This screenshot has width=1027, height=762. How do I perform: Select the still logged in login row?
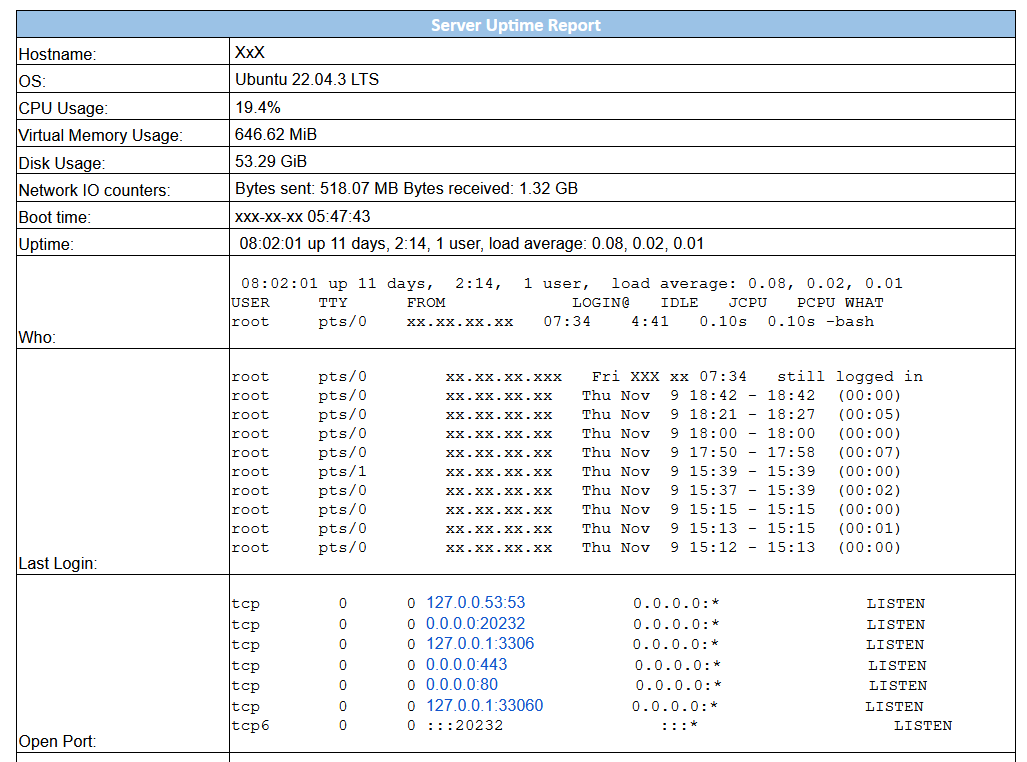tap(577, 377)
